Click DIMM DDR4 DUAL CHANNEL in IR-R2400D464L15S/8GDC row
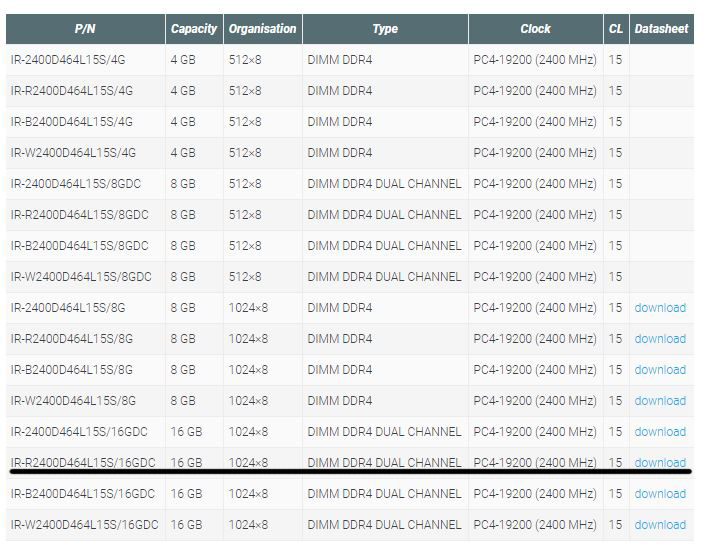Image resolution: width=711 pixels, height=551 pixels. click(384, 215)
